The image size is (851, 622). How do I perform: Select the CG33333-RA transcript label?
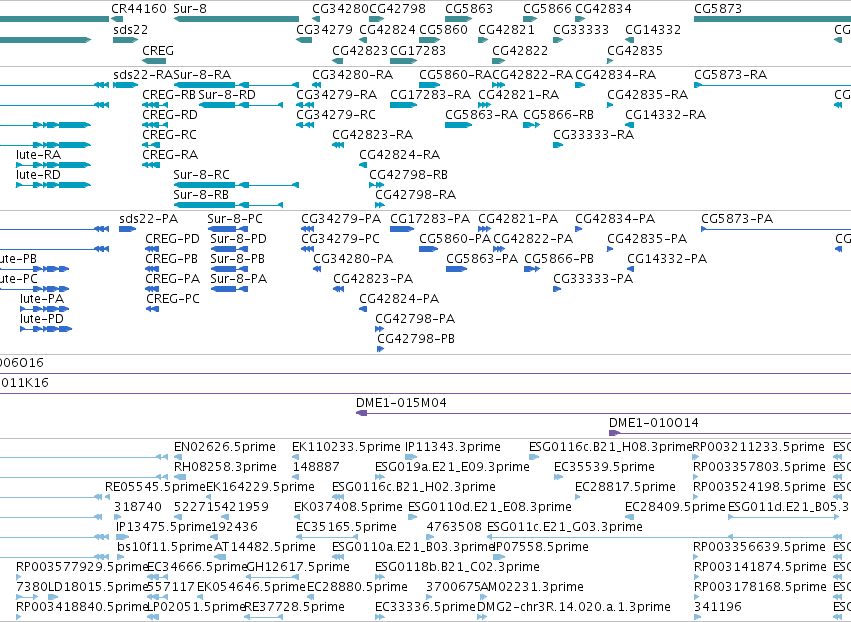pyautogui.click(x=593, y=134)
